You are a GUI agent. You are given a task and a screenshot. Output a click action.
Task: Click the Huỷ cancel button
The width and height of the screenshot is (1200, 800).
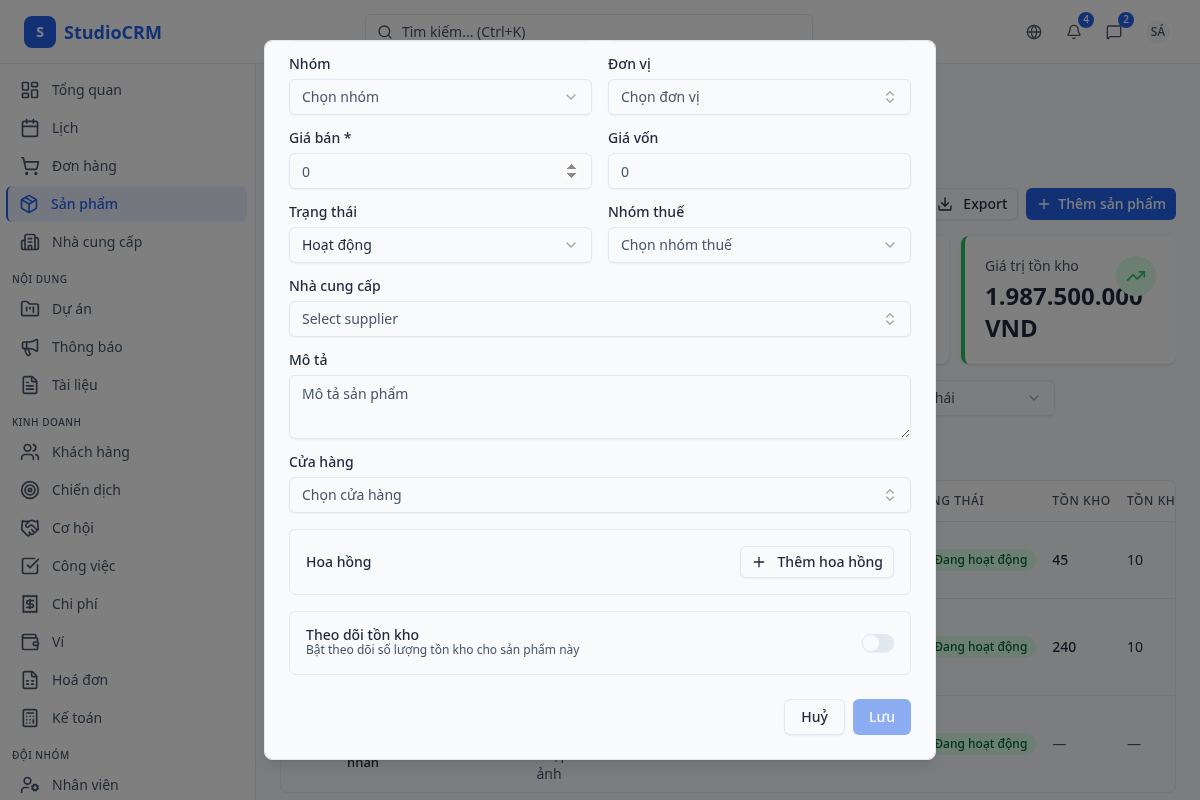tap(814, 717)
